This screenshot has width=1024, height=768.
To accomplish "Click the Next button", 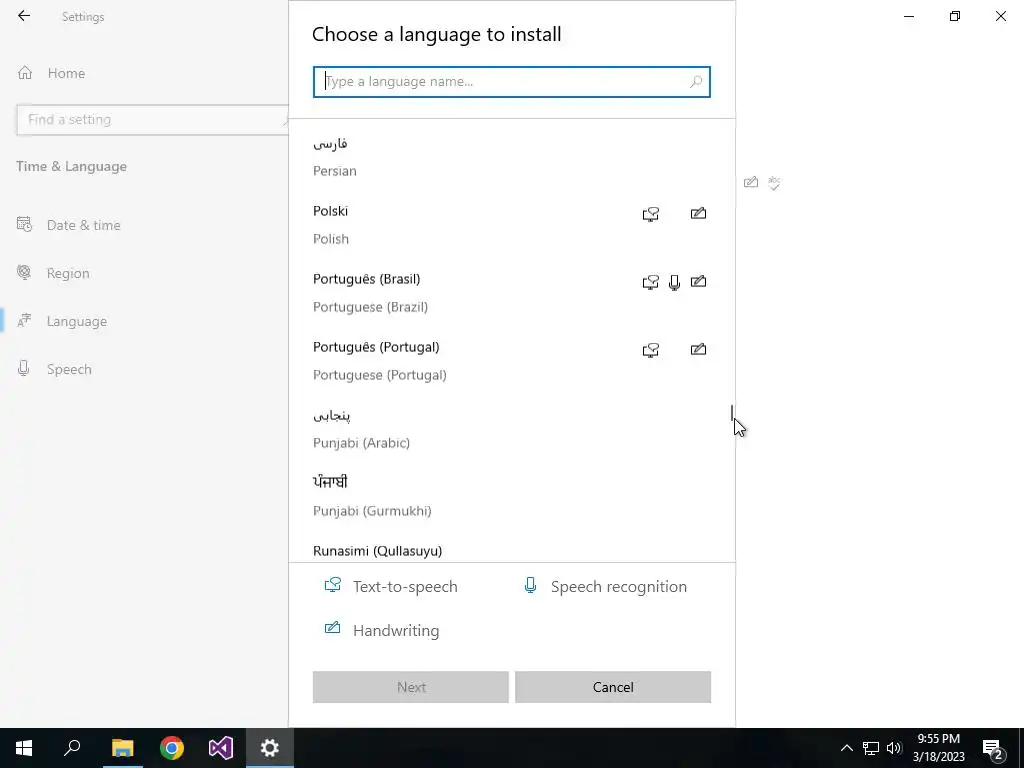I will pyautogui.click(x=411, y=687).
